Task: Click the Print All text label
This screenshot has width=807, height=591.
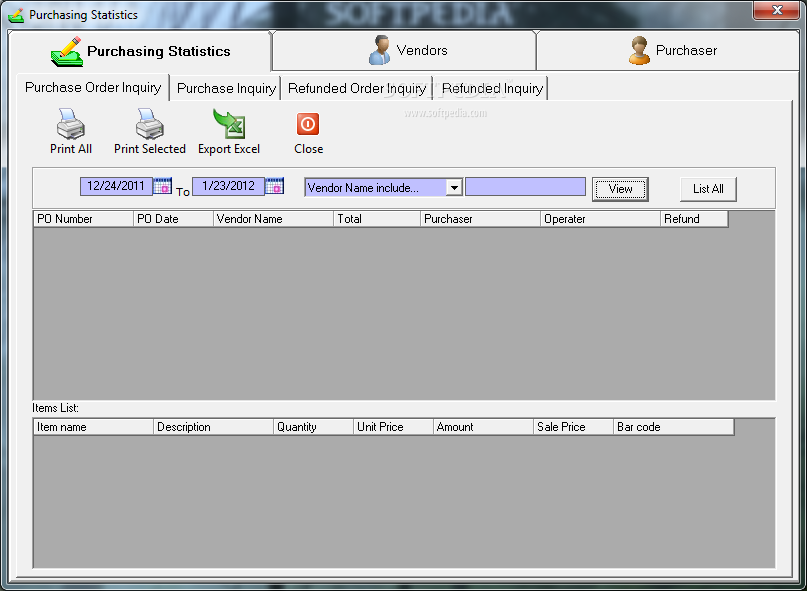Action: (71, 149)
